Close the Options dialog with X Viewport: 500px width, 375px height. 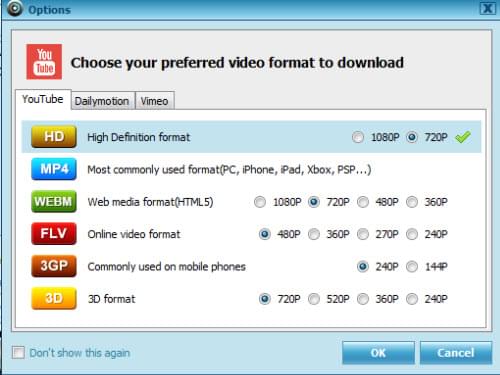pos(488,8)
